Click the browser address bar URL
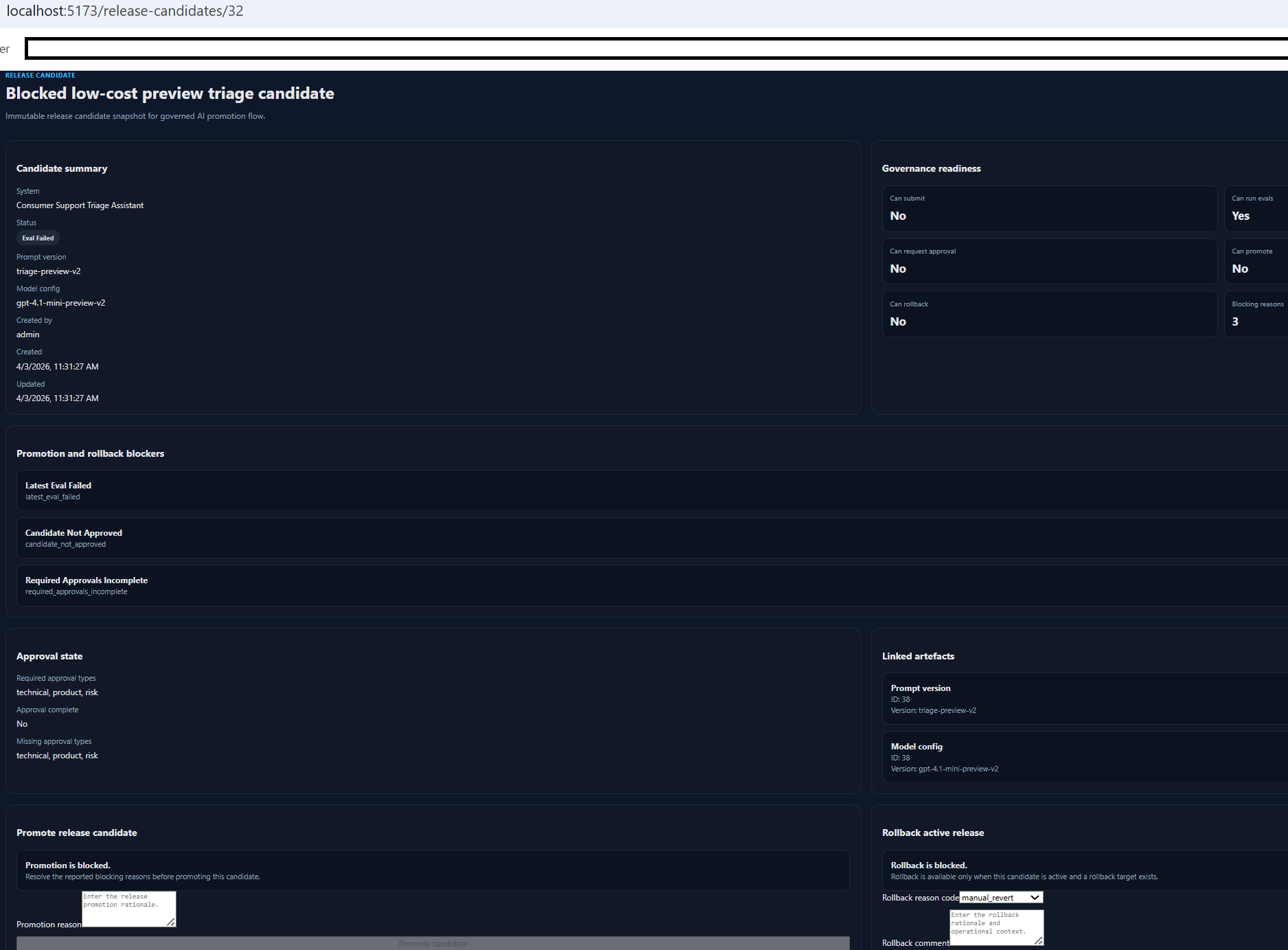The height and width of the screenshot is (950, 1288). click(125, 11)
